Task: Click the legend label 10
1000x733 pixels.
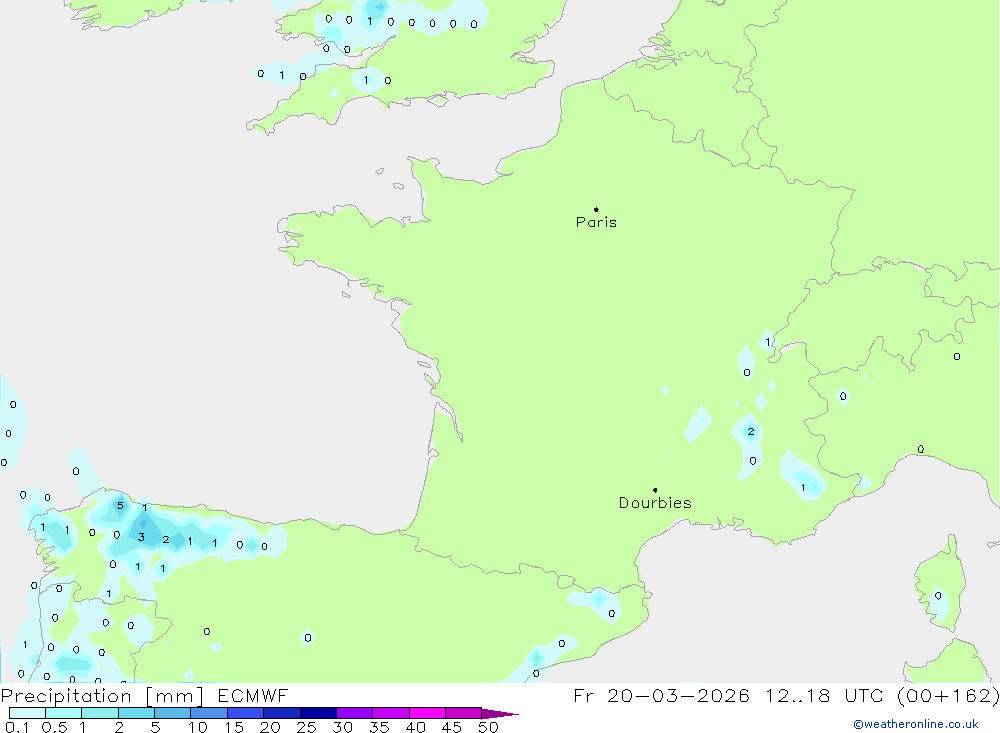Action: click(x=198, y=727)
